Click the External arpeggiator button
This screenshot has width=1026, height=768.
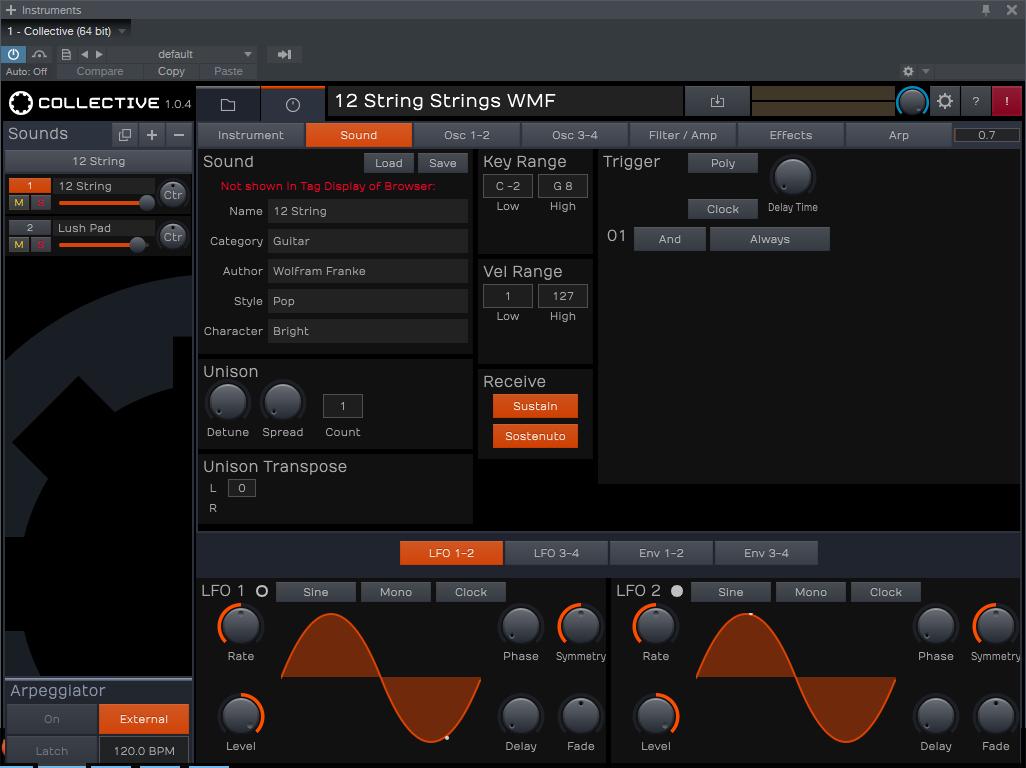pyautogui.click(x=144, y=719)
